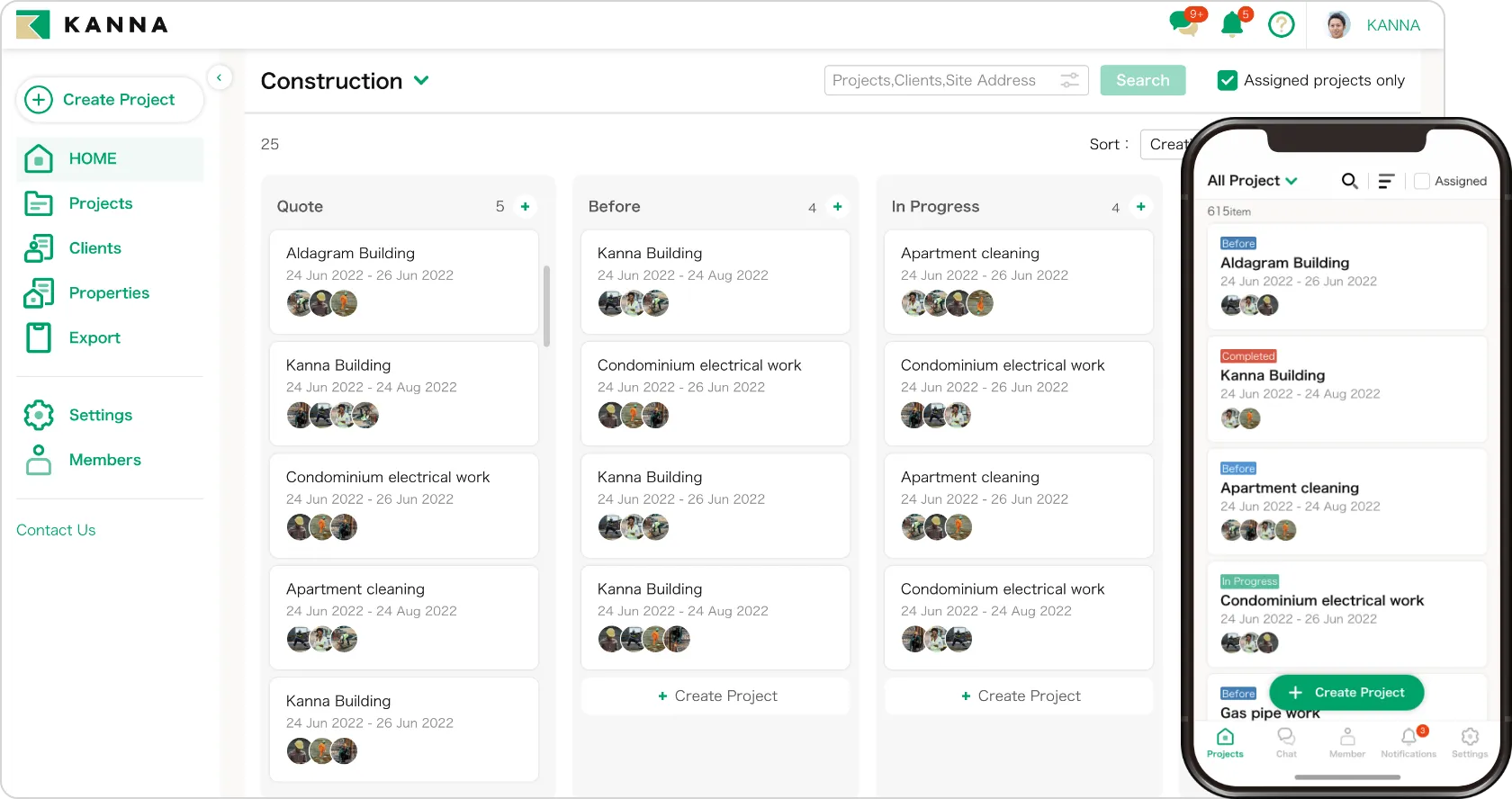The width and height of the screenshot is (1512, 799).
Task: Check the mobile Assigned checkbox
Action: [x=1422, y=181]
